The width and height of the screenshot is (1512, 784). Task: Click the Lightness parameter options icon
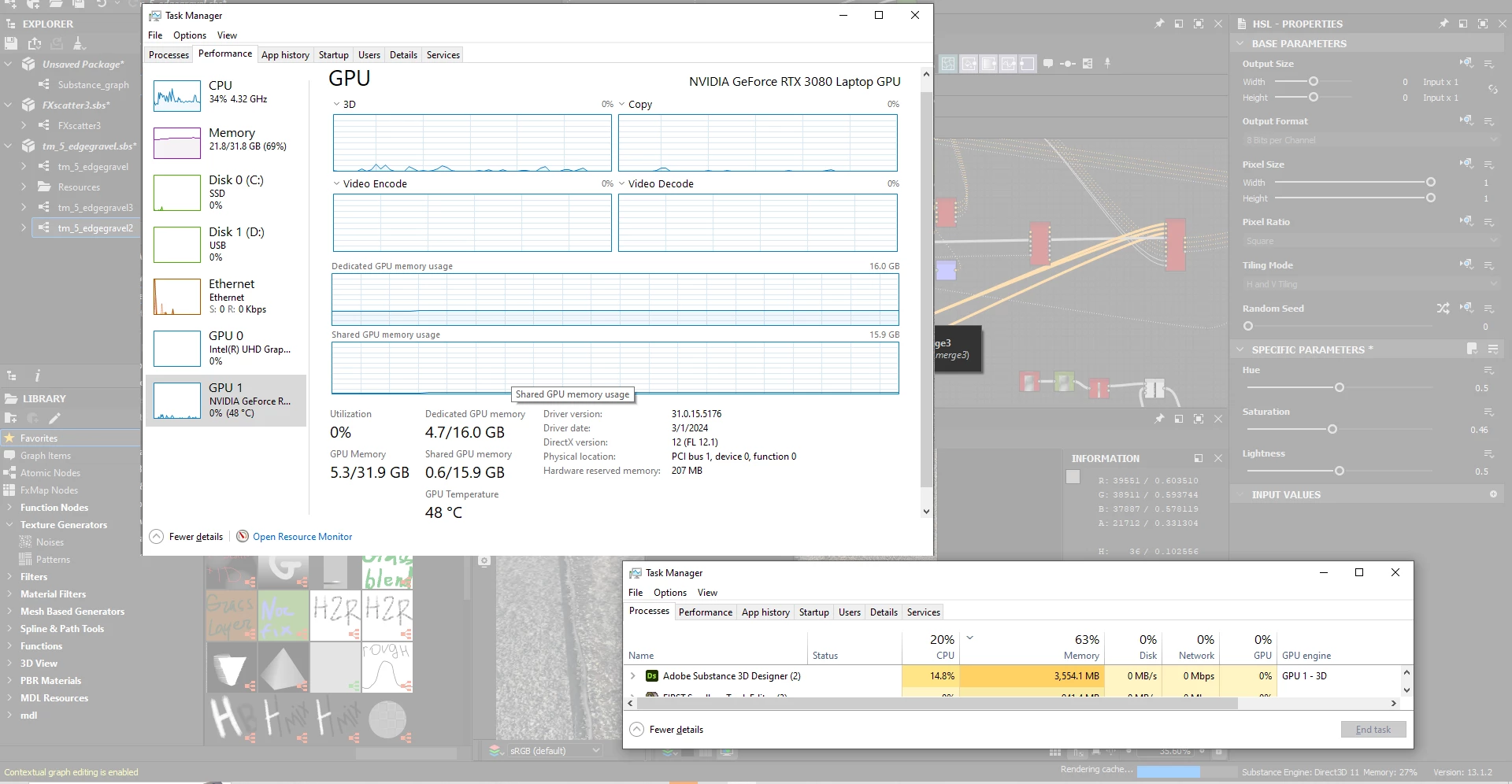(x=1489, y=453)
